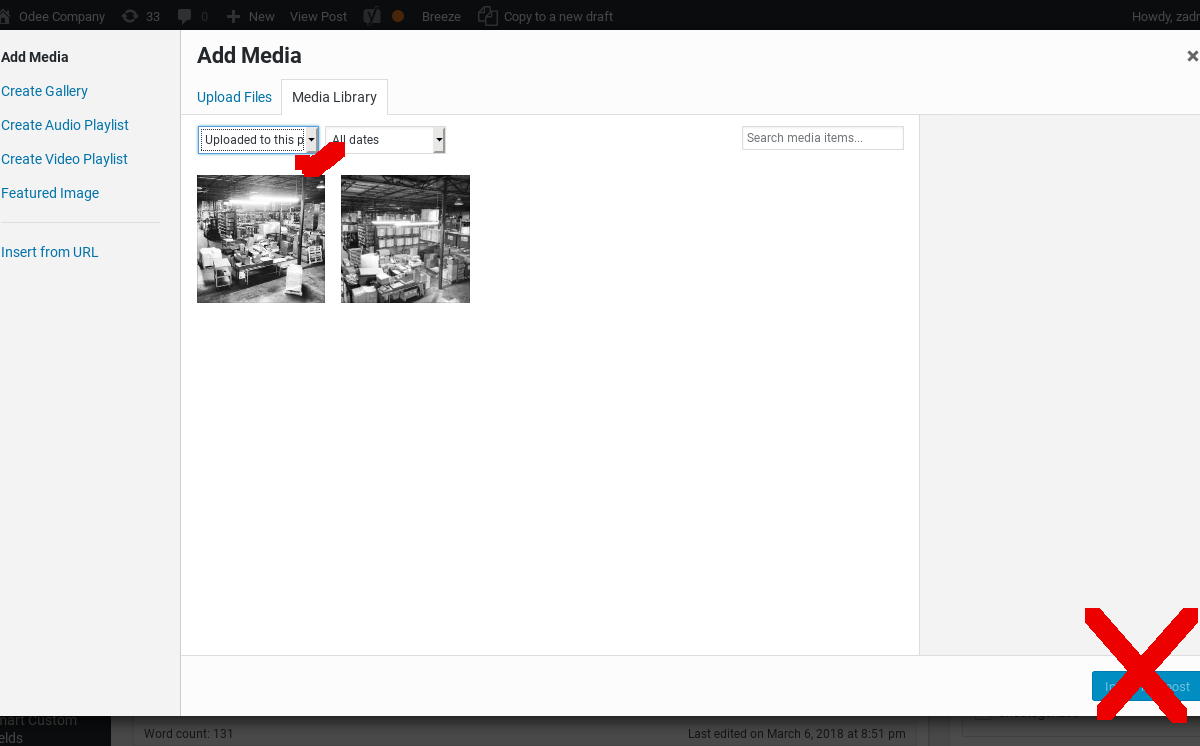Click the home icon beside Odee Company
This screenshot has height=746, width=1200.
click(4, 16)
